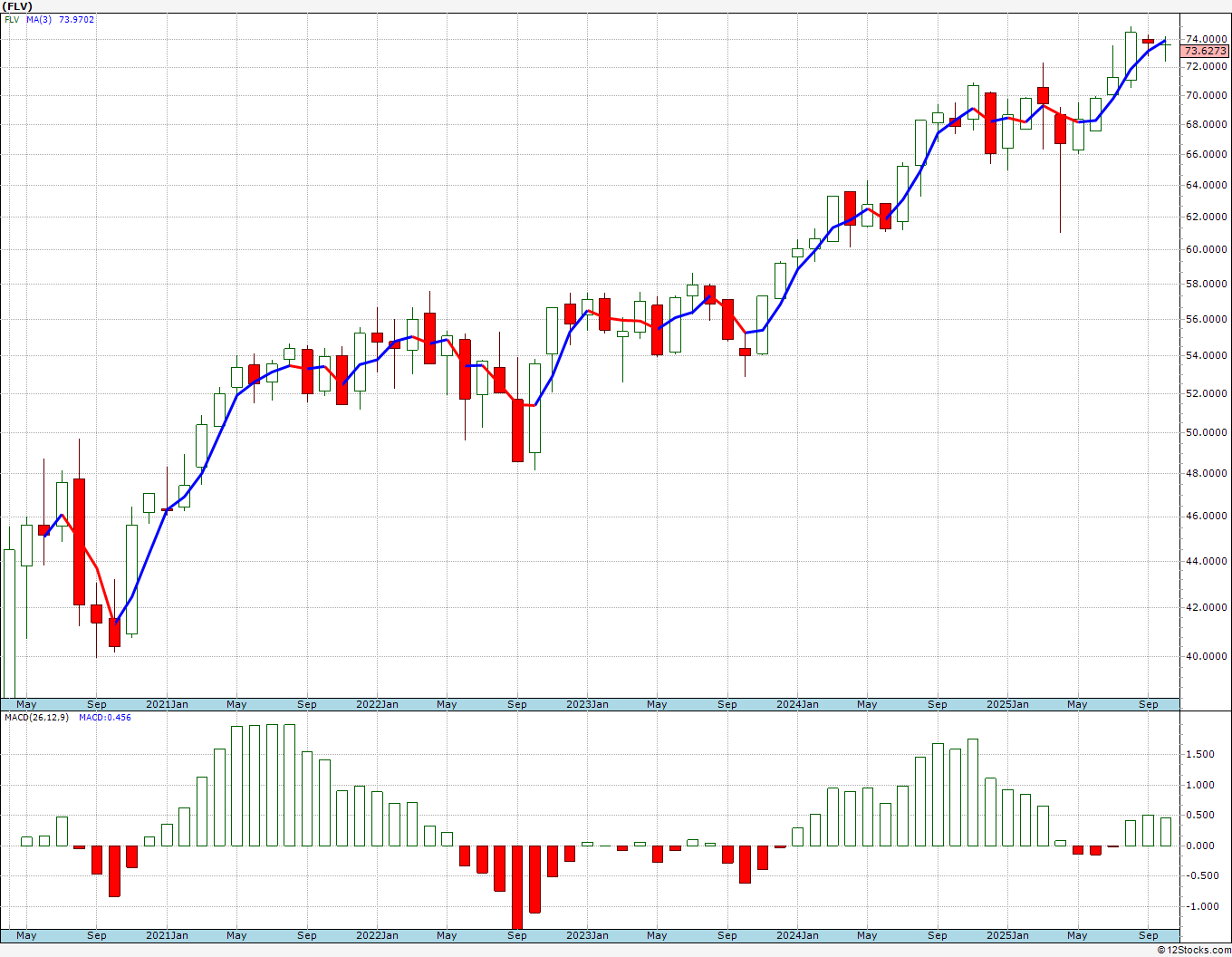
Task: Select the 62.0000 price axis label
Action: click(1207, 217)
